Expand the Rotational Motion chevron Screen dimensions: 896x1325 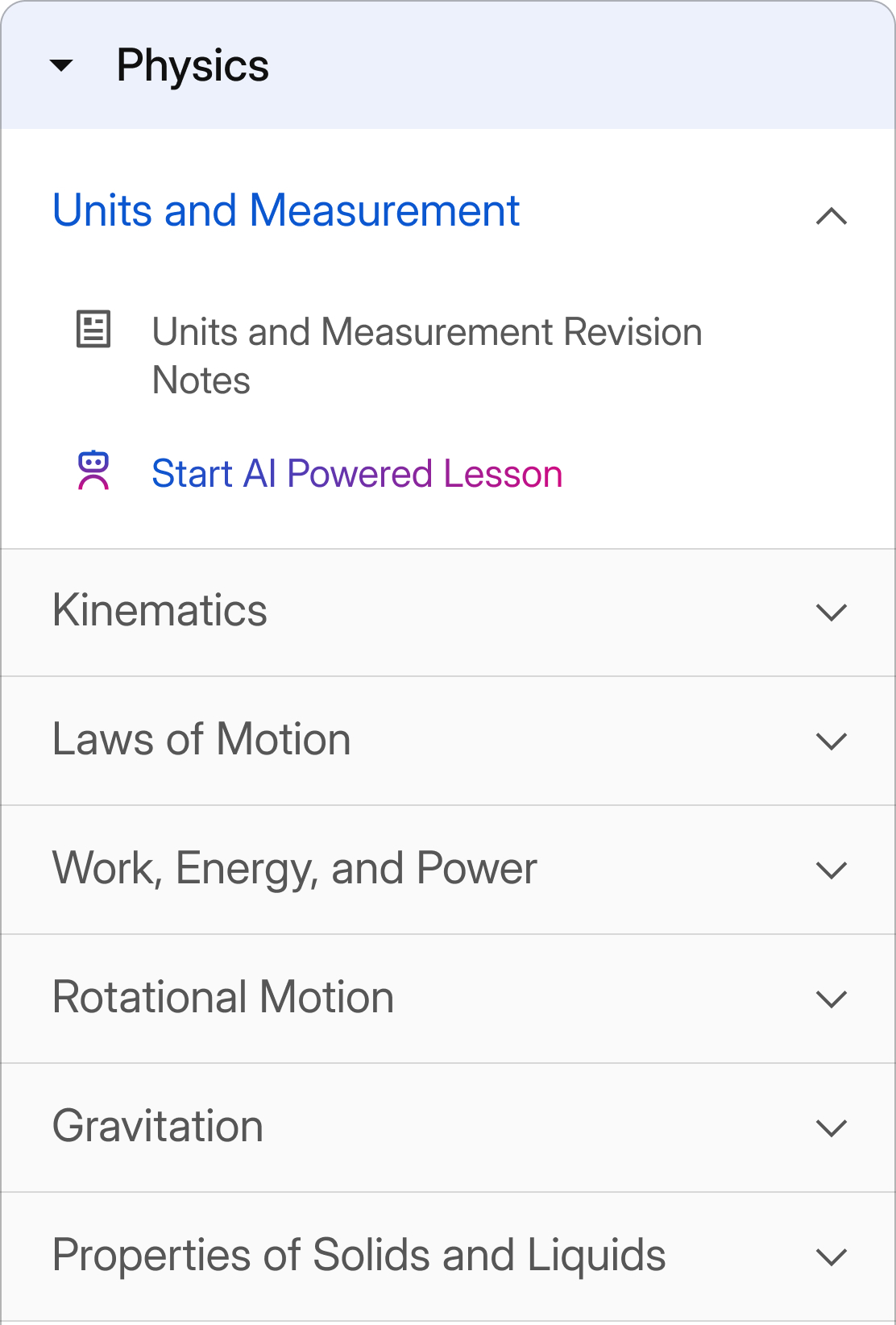coord(832,999)
